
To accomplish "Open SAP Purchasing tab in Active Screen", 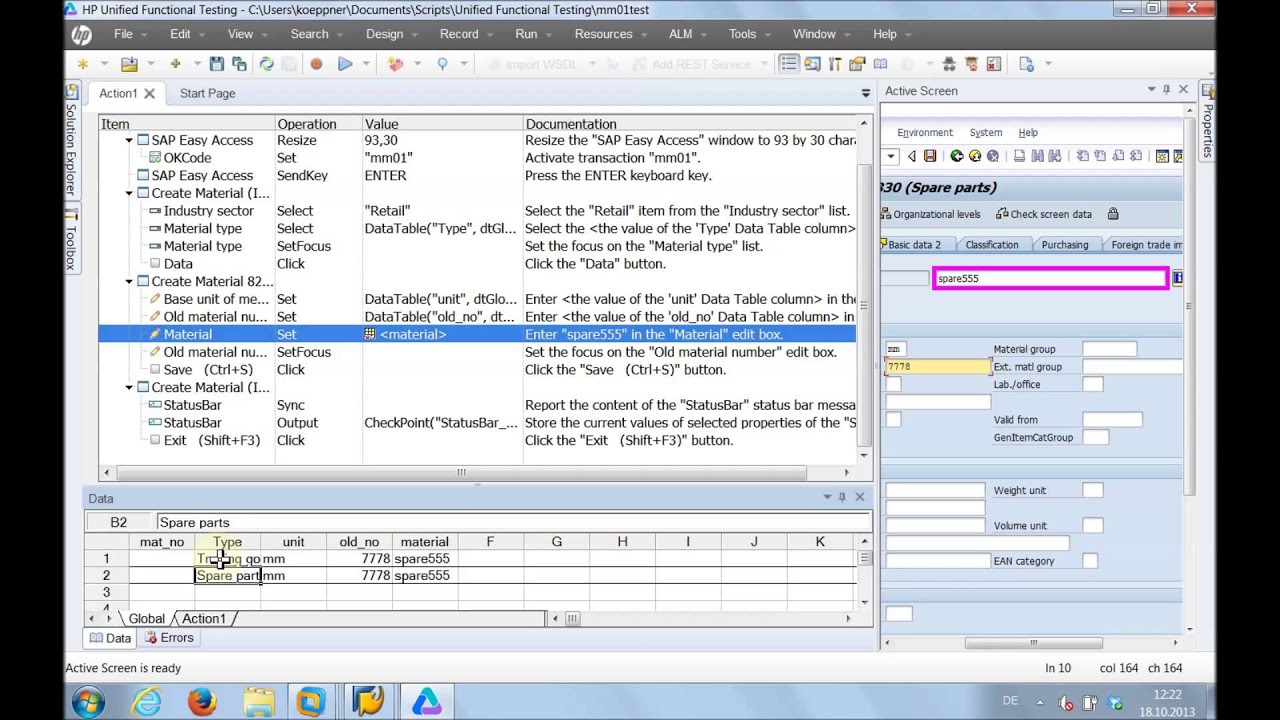I will click(x=1064, y=245).
